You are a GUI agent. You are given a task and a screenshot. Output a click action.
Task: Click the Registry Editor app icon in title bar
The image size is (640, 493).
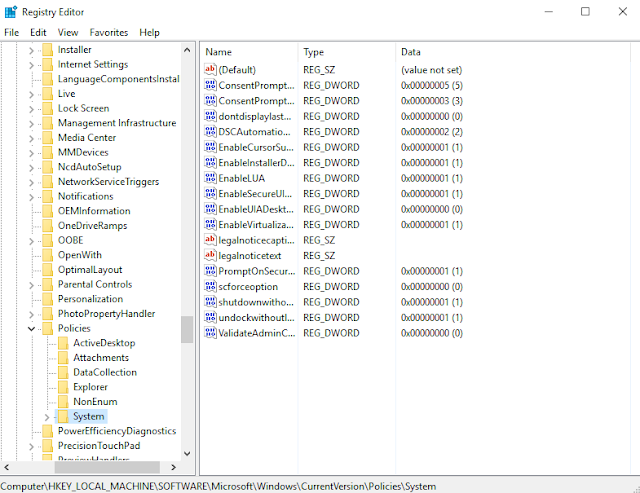pyautogui.click(x=11, y=12)
